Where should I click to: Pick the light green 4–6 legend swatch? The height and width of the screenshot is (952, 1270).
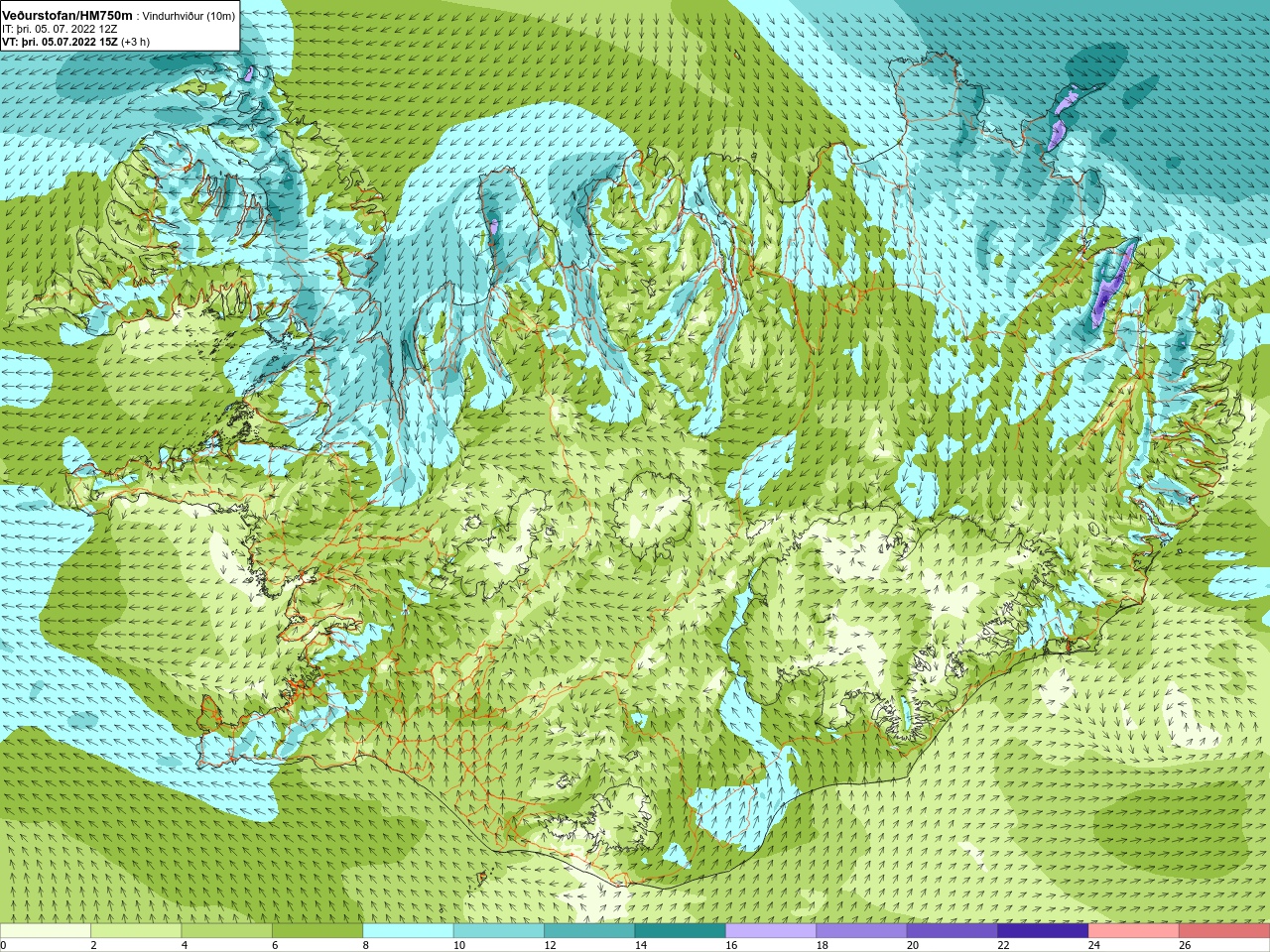[227, 931]
